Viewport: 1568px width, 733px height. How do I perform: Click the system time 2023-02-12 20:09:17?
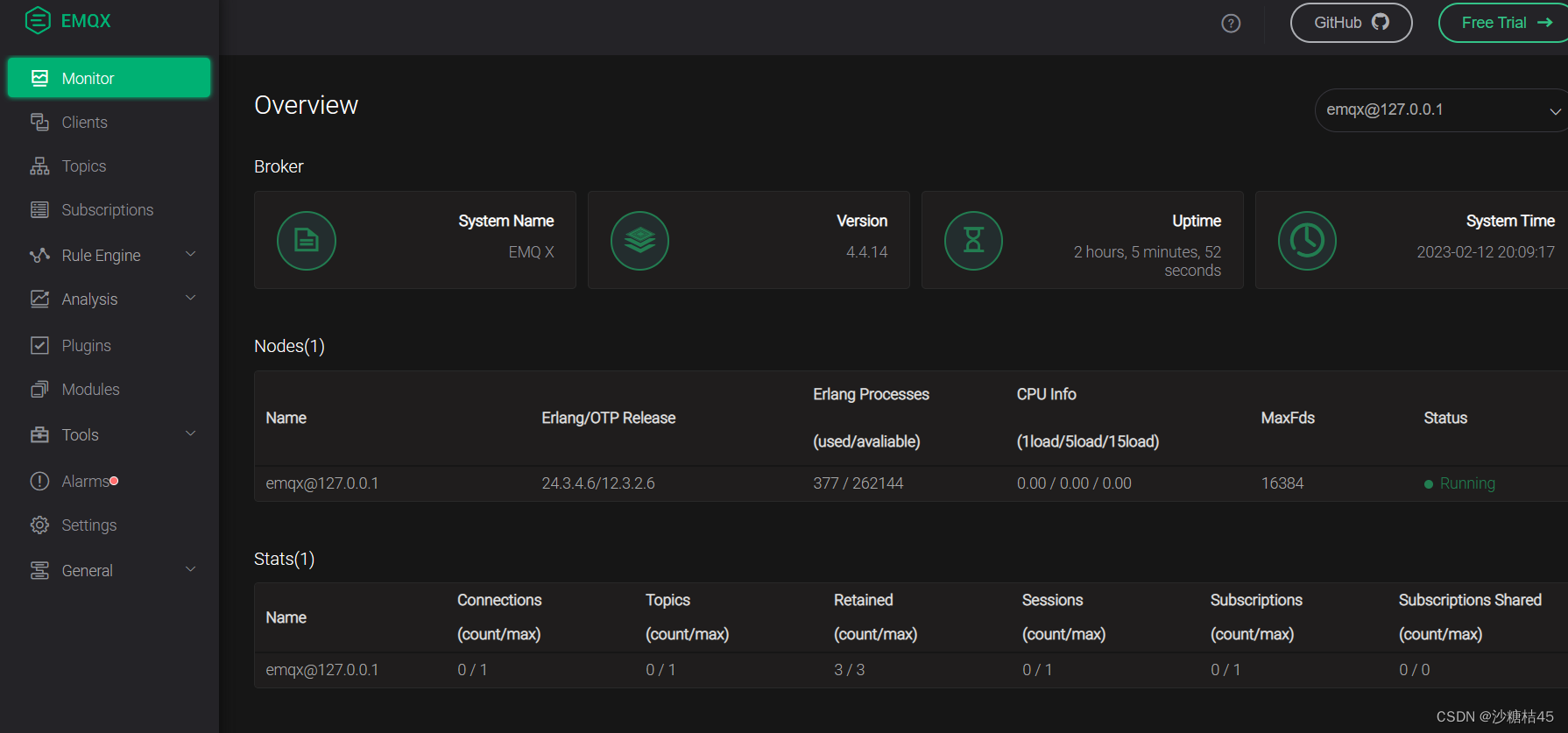1486,252
